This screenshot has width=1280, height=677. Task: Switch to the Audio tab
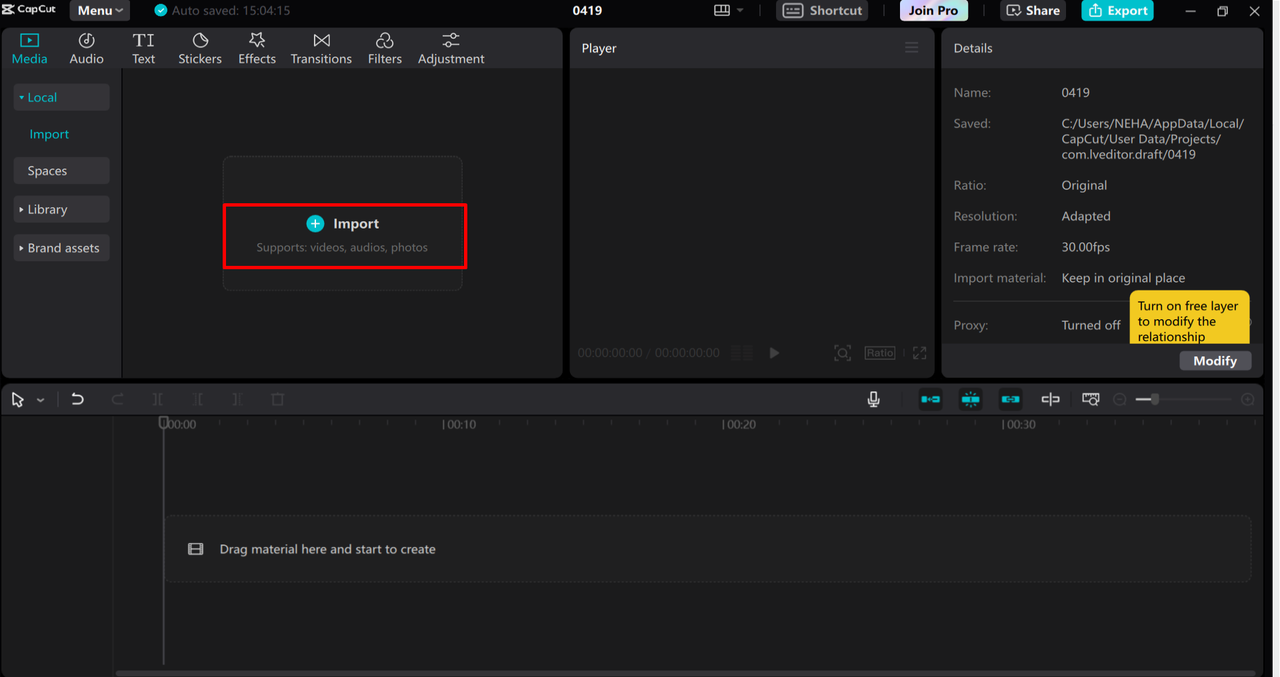(x=86, y=48)
